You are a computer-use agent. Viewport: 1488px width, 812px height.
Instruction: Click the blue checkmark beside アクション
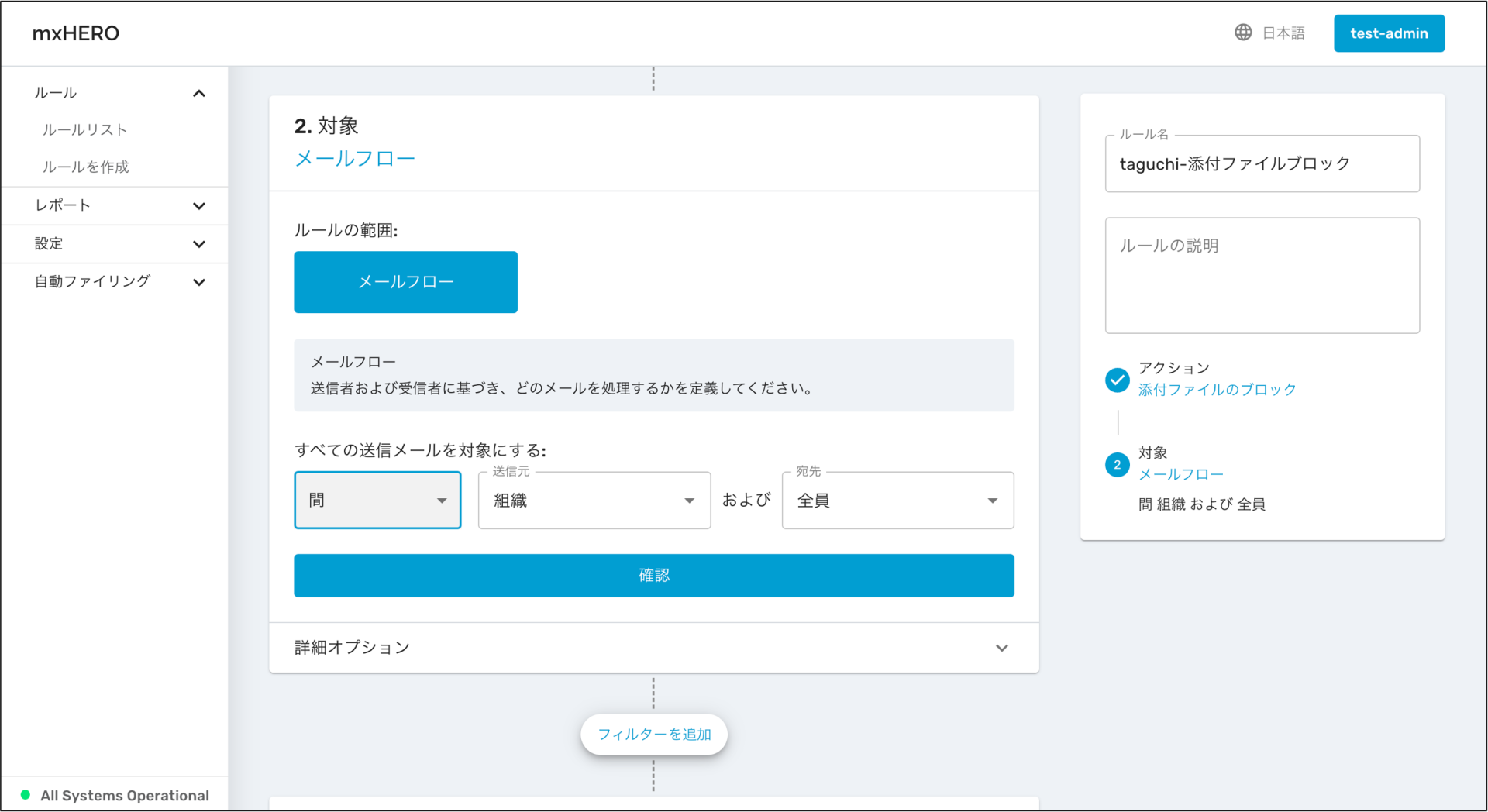click(x=1117, y=380)
